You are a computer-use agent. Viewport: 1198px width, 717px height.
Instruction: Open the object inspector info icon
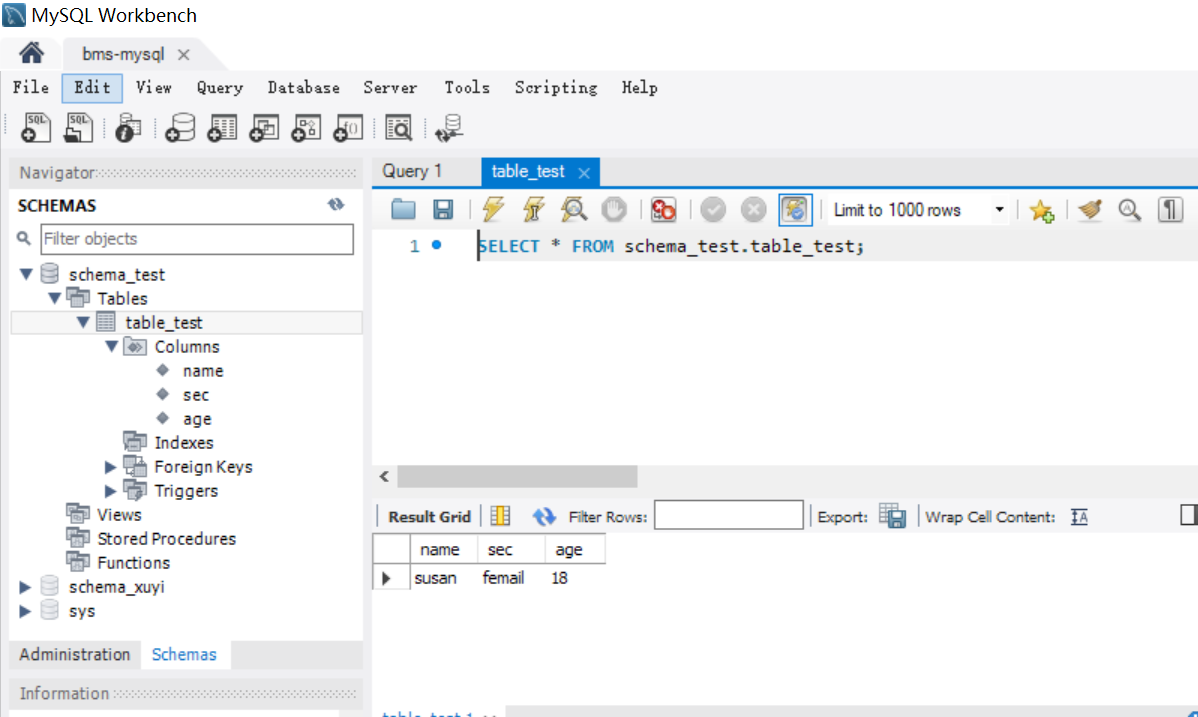[x=129, y=127]
